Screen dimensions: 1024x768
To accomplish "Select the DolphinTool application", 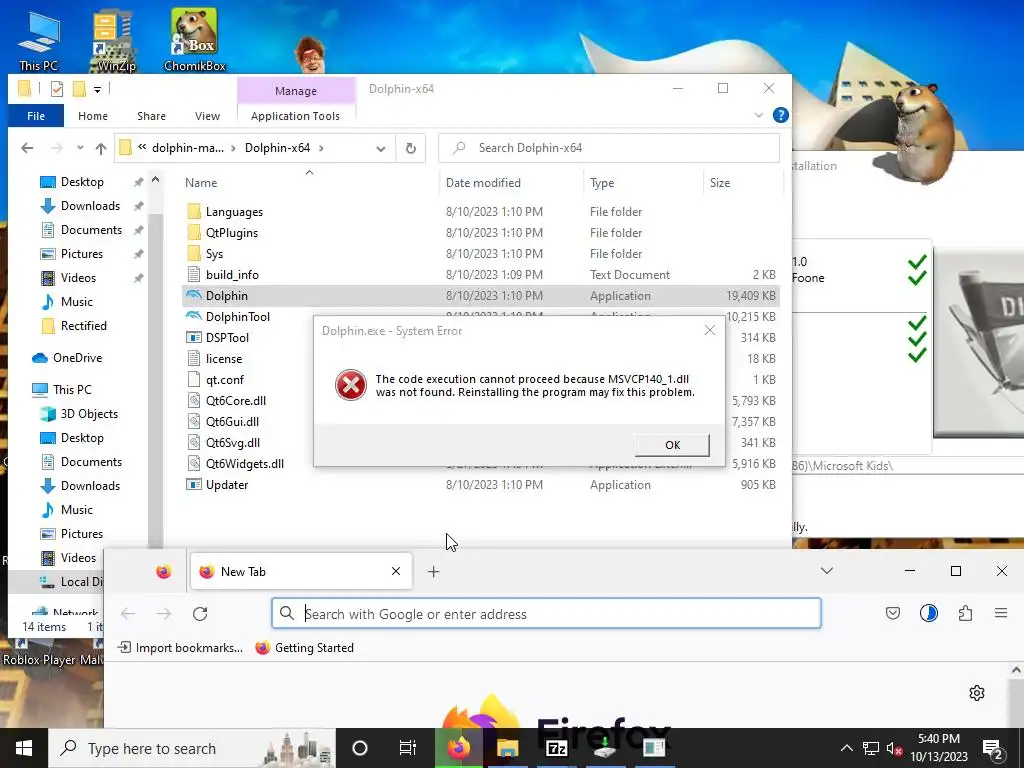I will pyautogui.click(x=237, y=317).
